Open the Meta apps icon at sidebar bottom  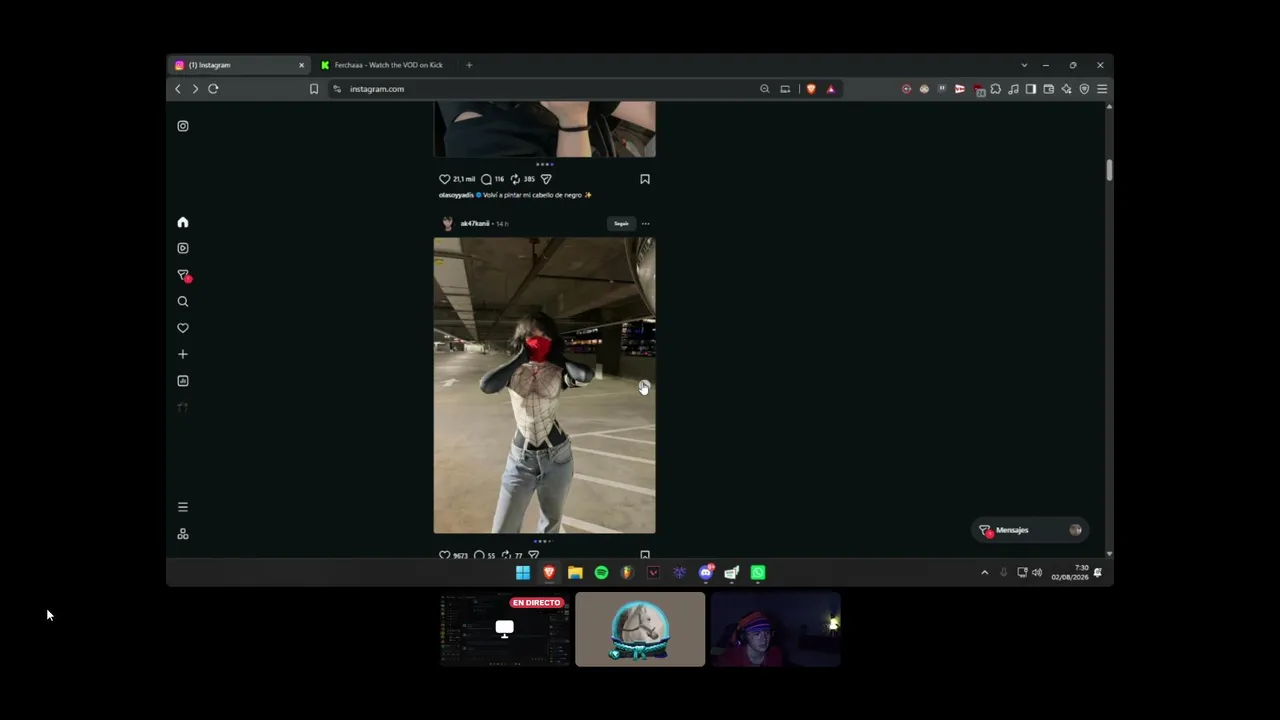click(x=182, y=534)
